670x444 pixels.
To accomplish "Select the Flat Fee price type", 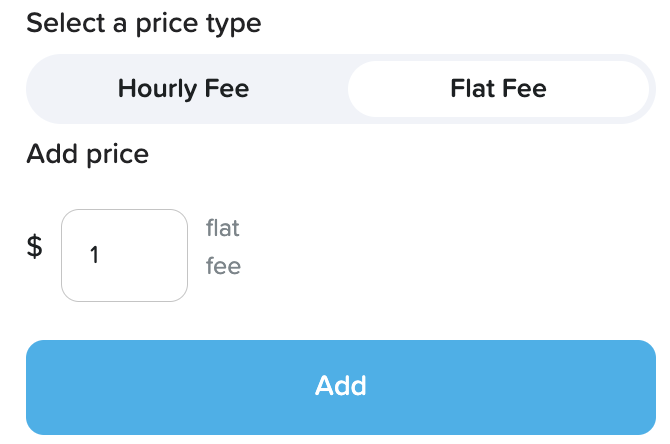I will [x=498, y=89].
